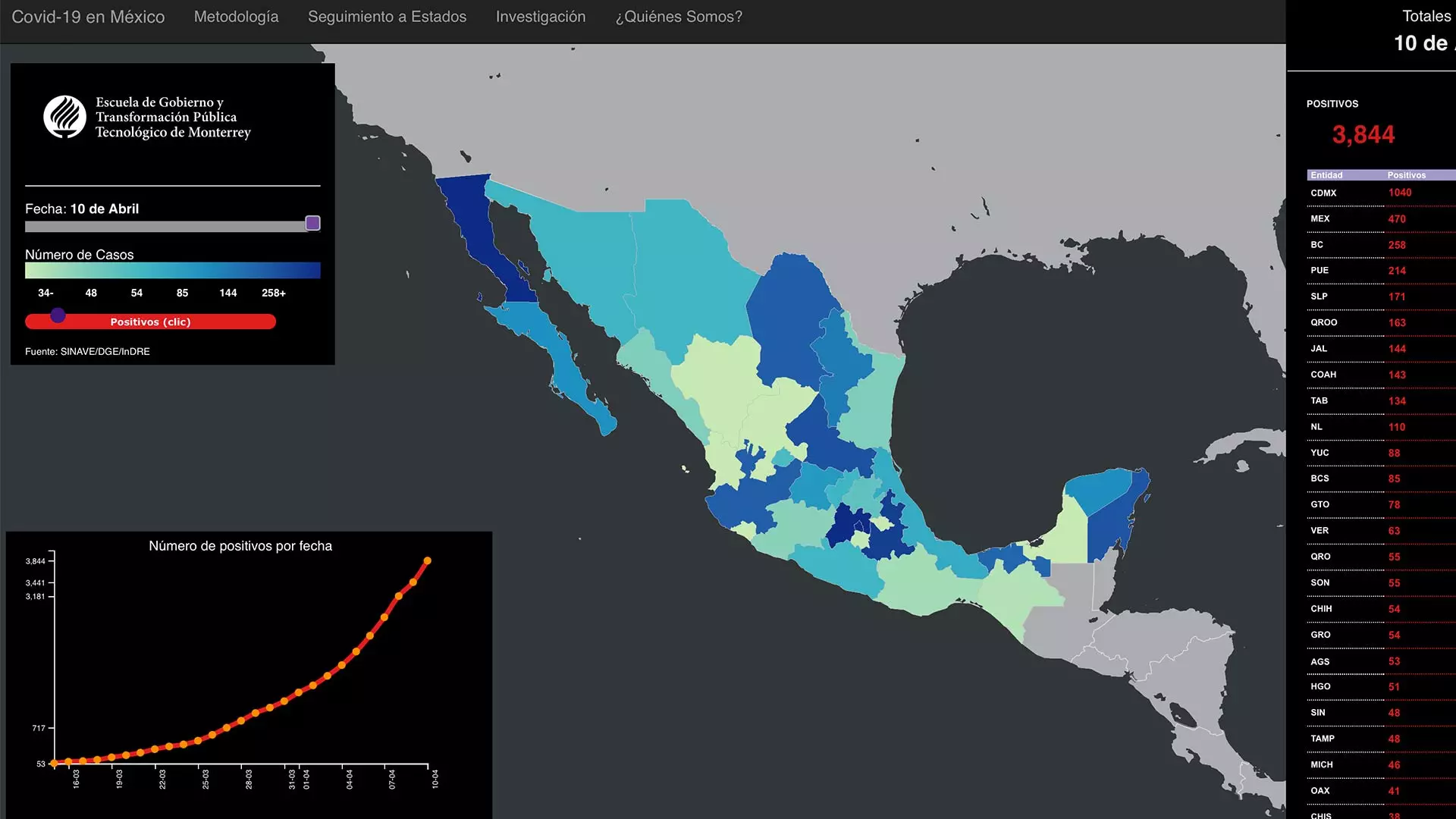
Task: Select the MICH row in the table
Action: pos(1382,764)
